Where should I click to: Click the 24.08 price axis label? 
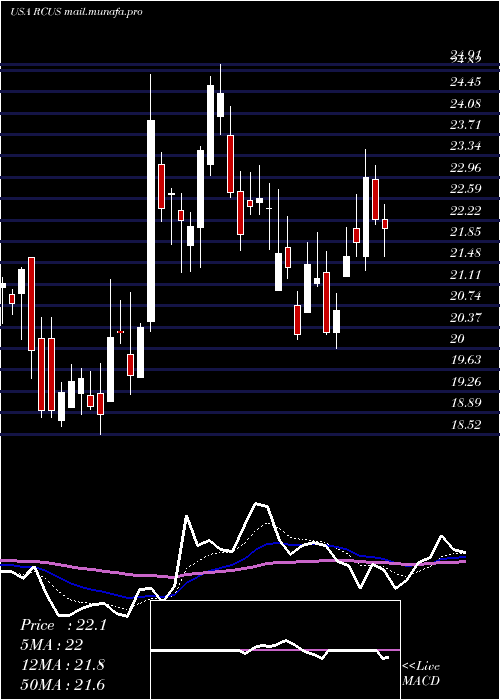[466, 104]
